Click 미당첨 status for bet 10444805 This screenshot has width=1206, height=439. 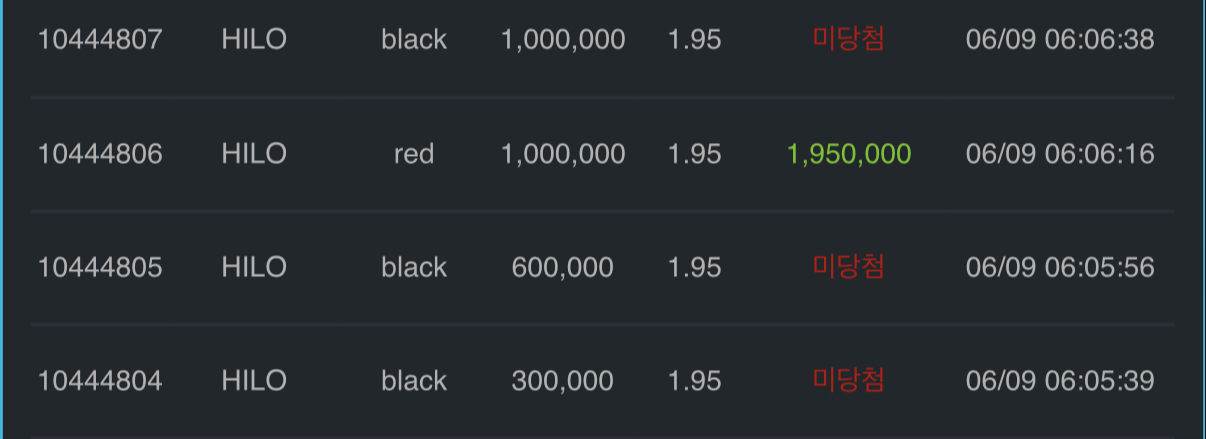849,268
